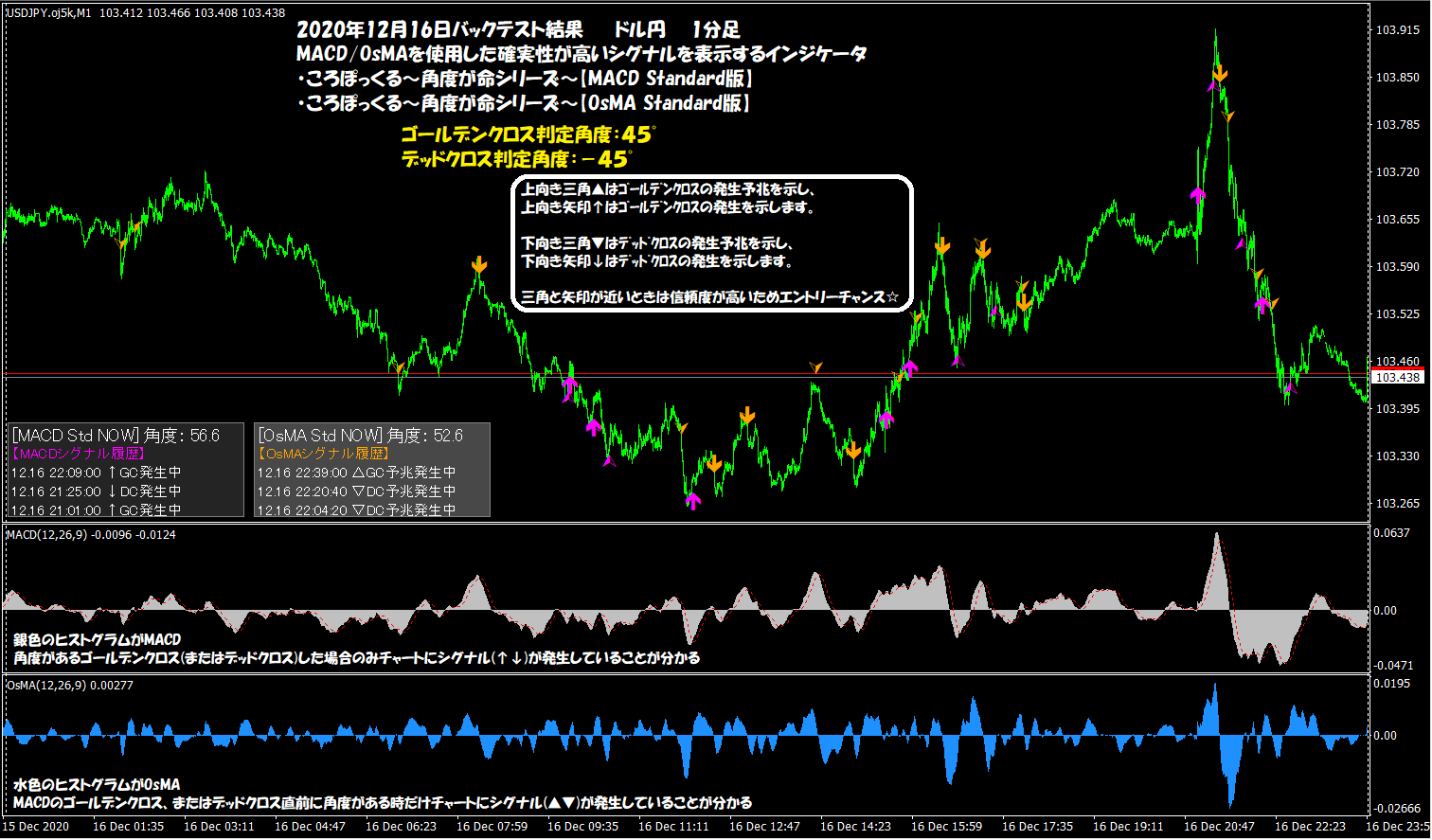This screenshot has height=840, width=1432.
Task: Click '16 Dec 09:35' on the time axis
Action: pos(582,827)
